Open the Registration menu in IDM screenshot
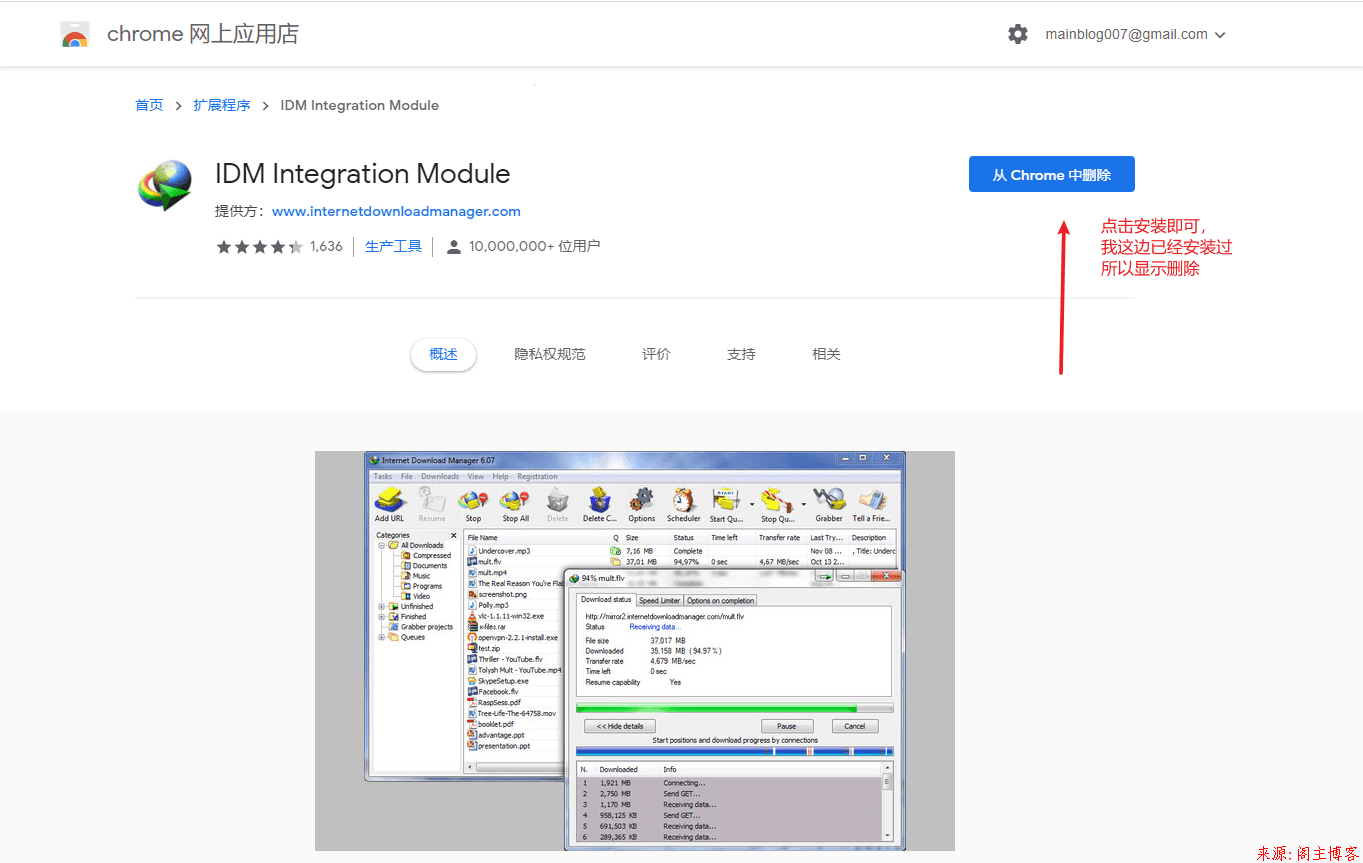The height and width of the screenshot is (863, 1363). (537, 476)
